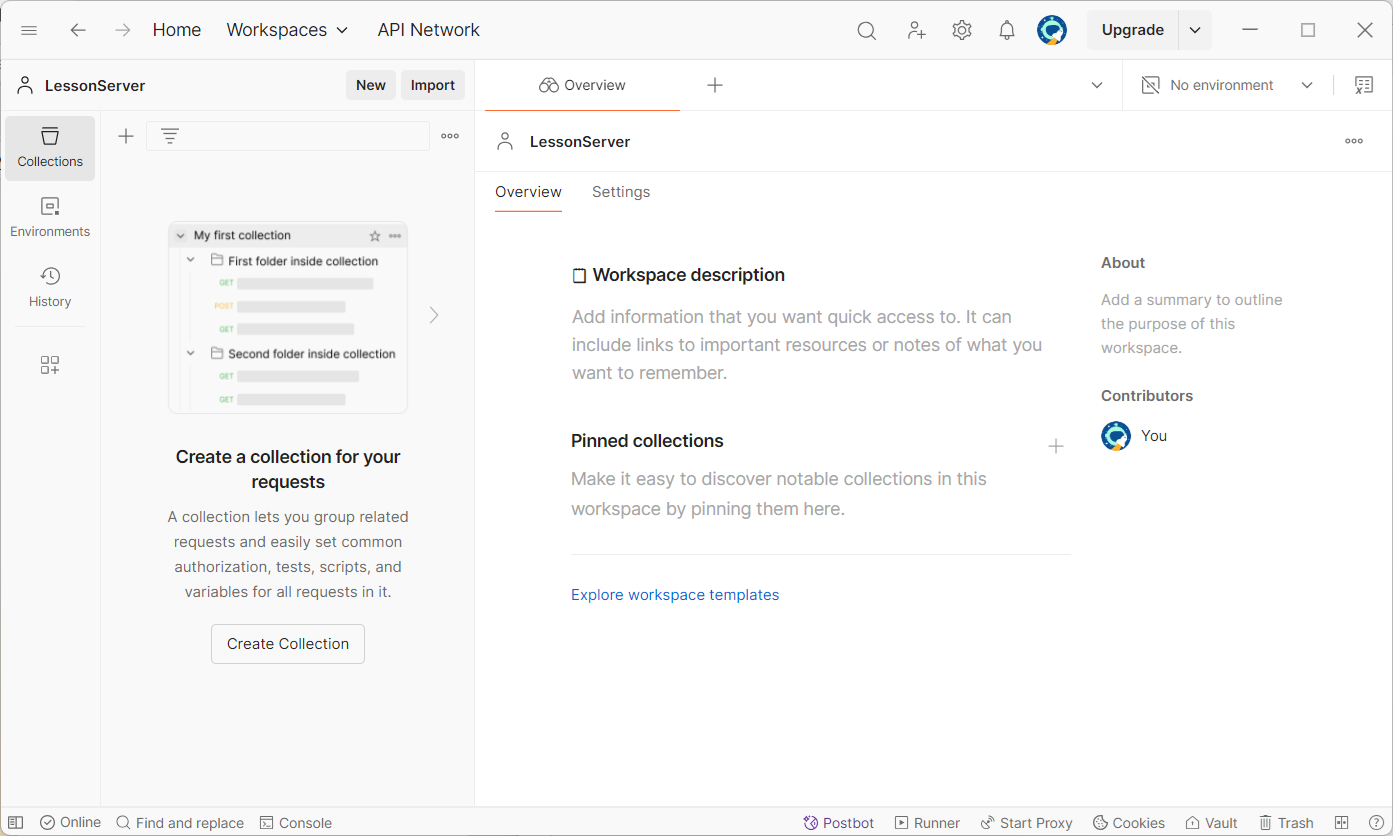This screenshot has height=836, width=1393.
Task: Open History in the sidebar
Action: tap(50, 288)
